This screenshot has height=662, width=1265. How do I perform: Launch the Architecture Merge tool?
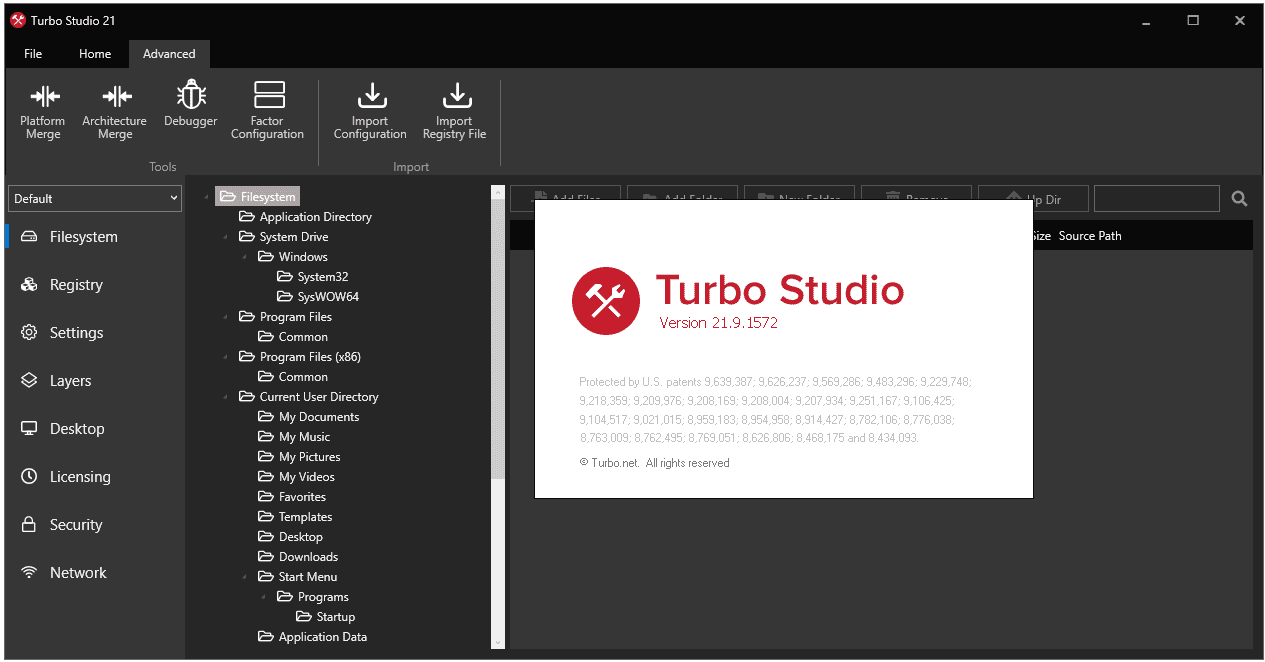[x=115, y=111]
